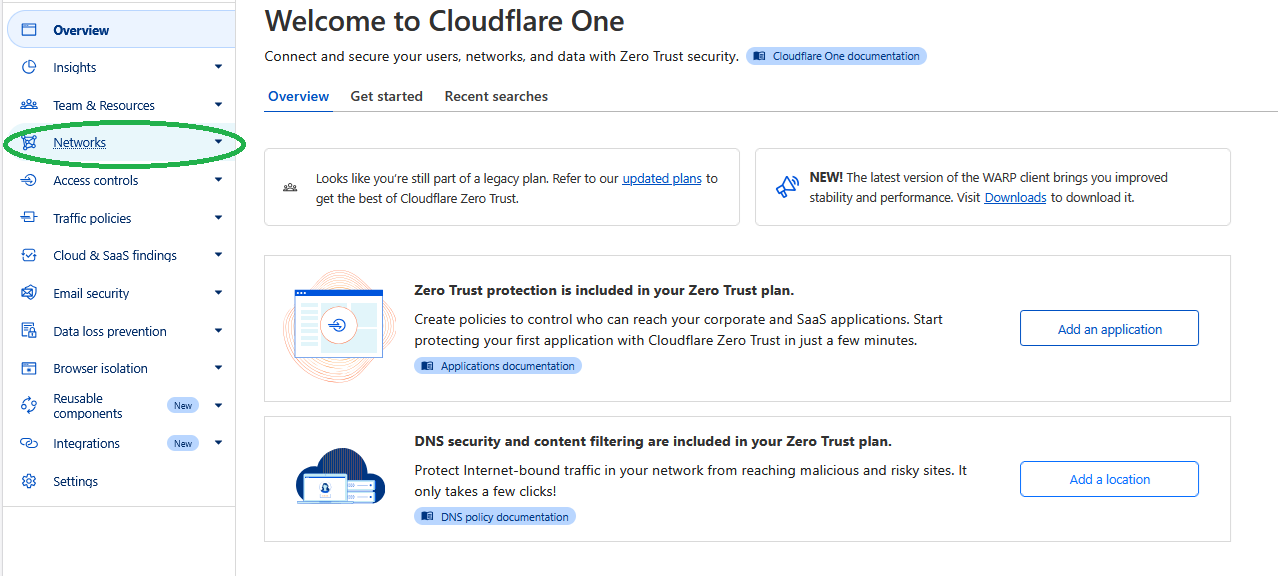
Task: Click the Data loss prevention lock icon
Action: click(29, 331)
